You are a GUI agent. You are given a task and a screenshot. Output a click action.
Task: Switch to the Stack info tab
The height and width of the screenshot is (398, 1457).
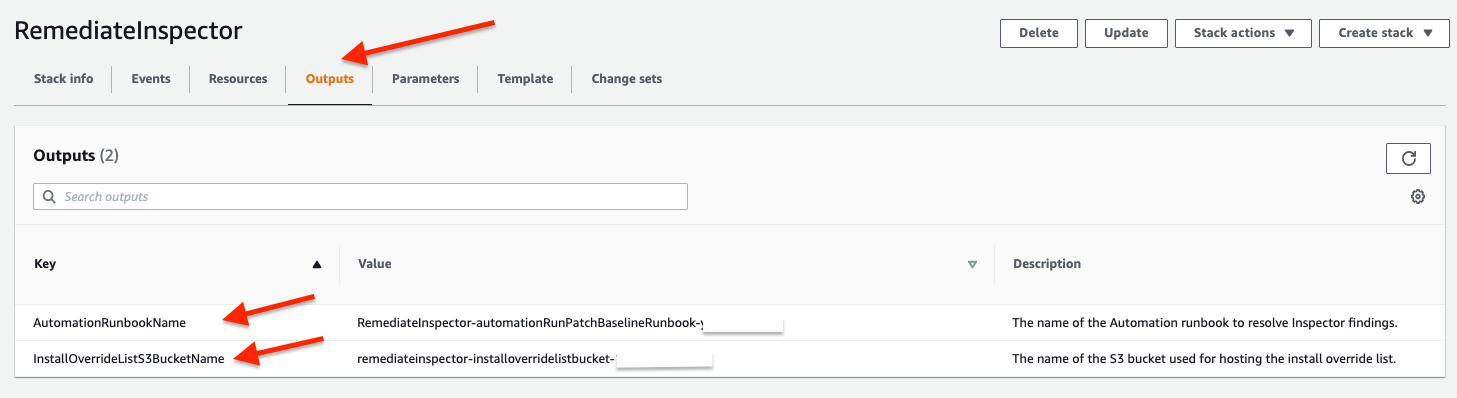point(63,79)
